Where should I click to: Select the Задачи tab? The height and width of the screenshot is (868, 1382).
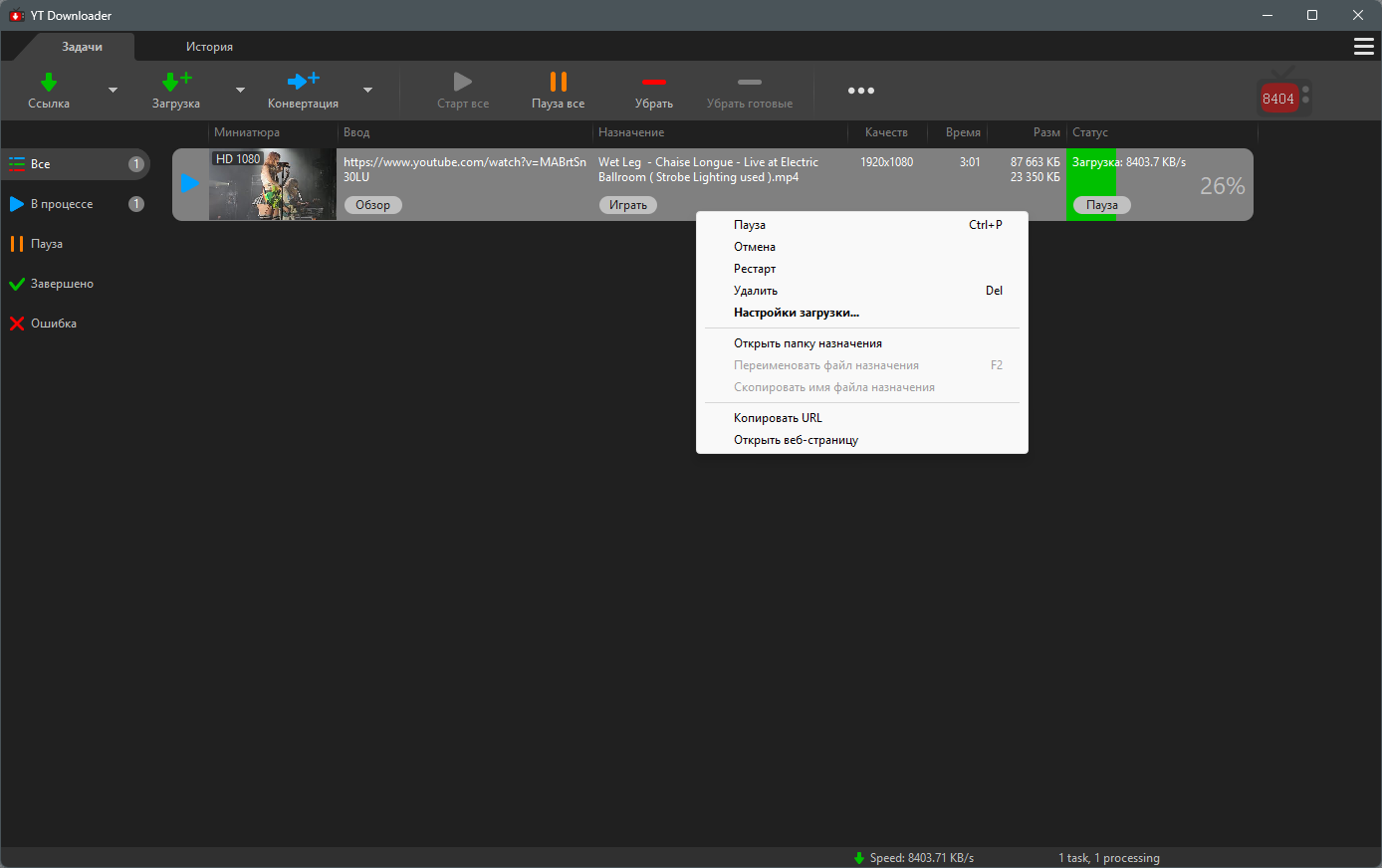[82, 47]
